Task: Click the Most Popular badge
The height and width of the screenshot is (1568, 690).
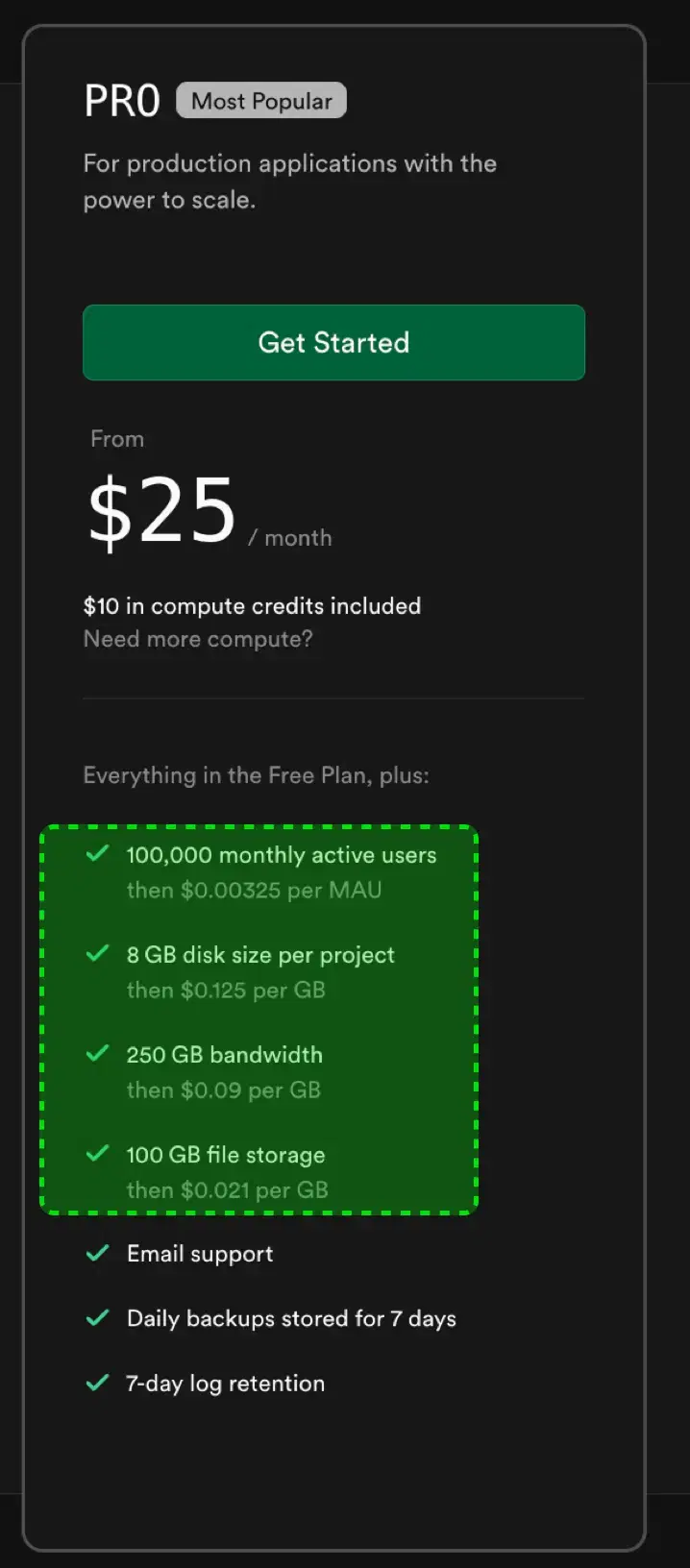Action: click(x=261, y=101)
